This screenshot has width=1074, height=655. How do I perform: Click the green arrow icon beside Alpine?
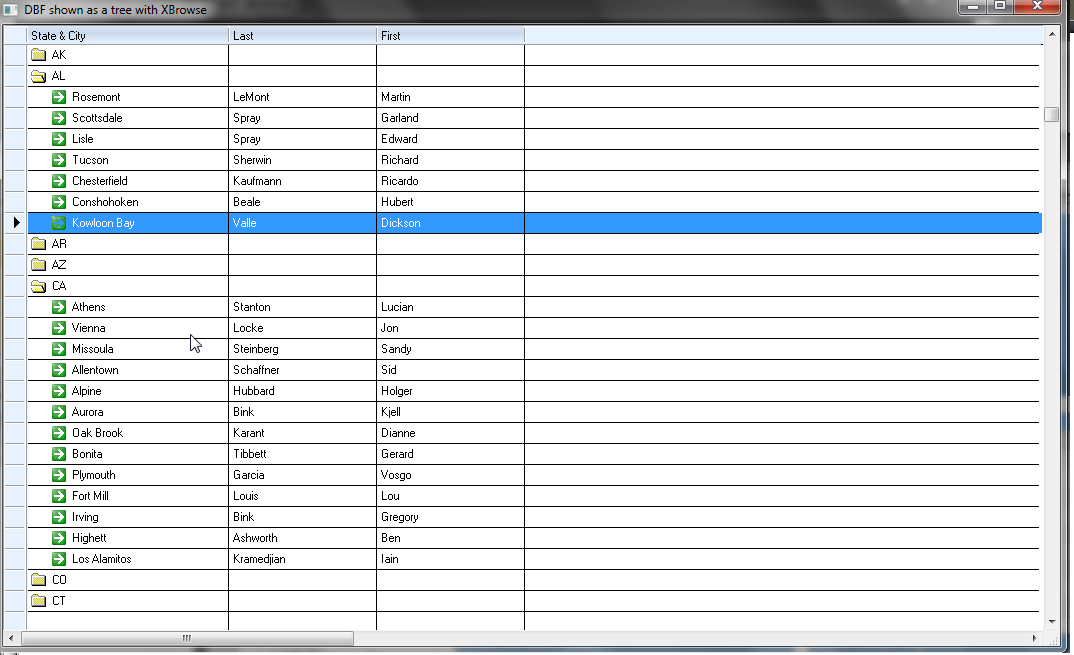tap(59, 391)
